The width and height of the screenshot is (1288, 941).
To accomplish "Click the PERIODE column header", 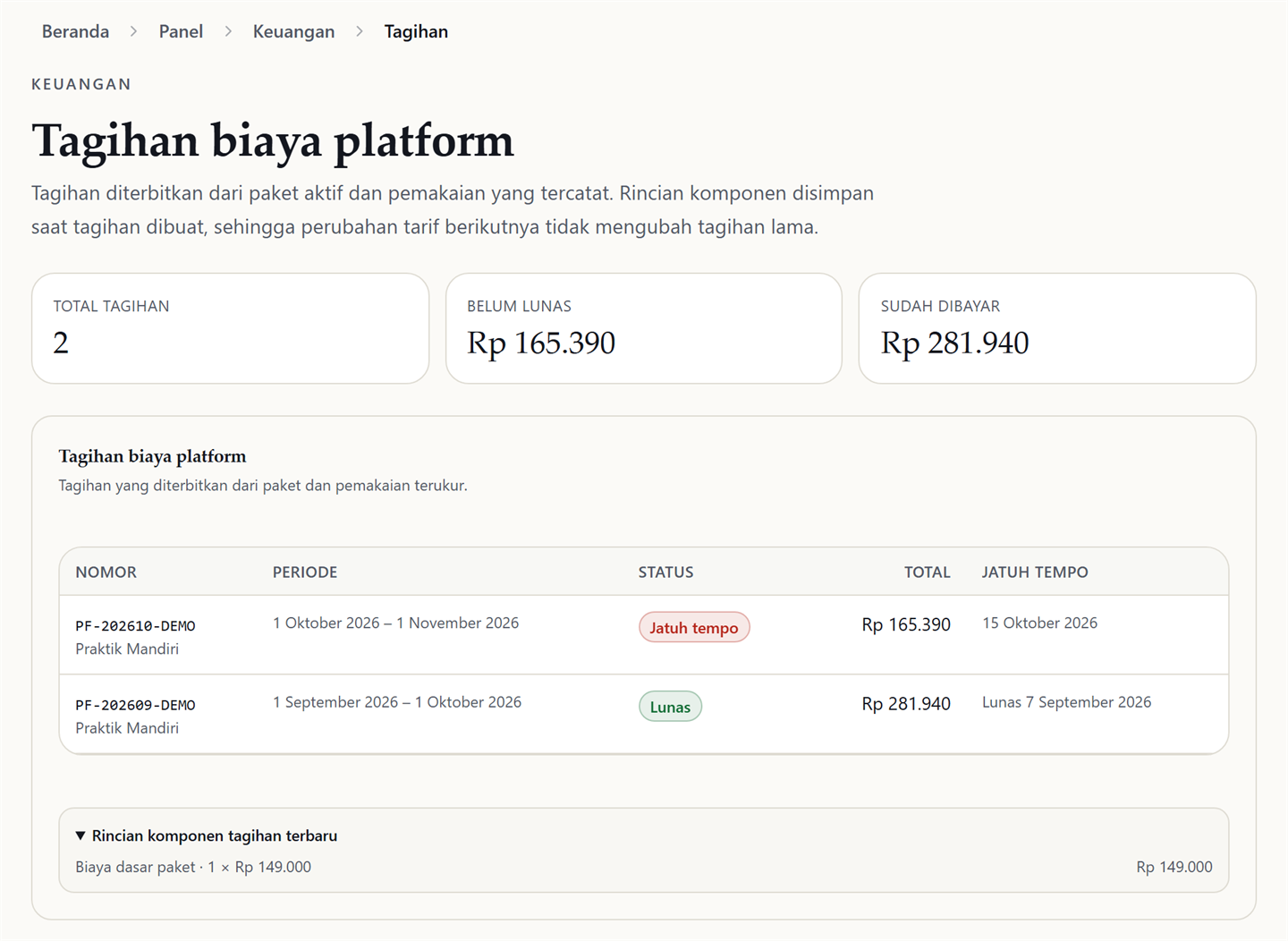I will tap(305, 572).
